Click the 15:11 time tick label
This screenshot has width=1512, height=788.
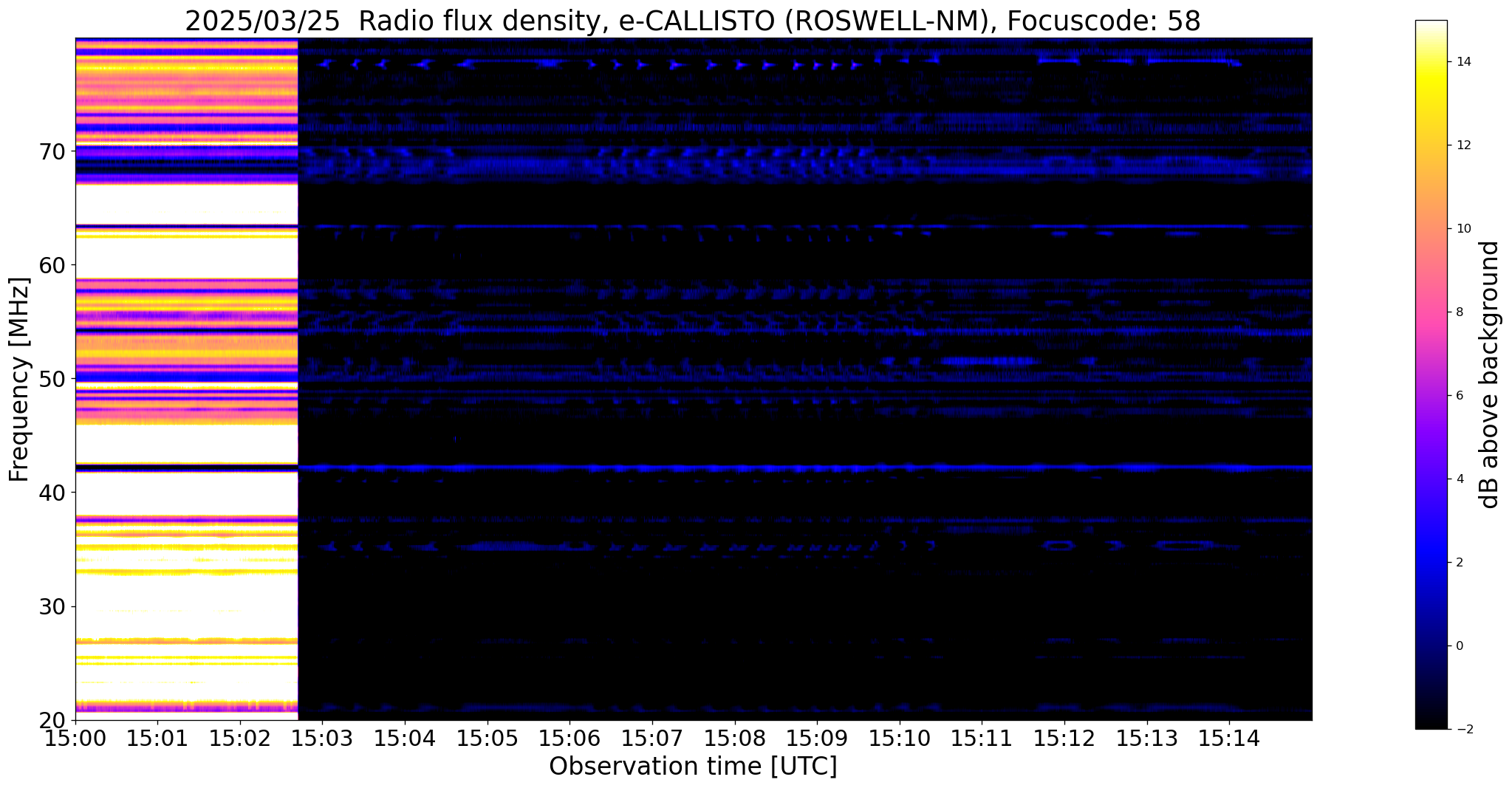tap(982, 737)
